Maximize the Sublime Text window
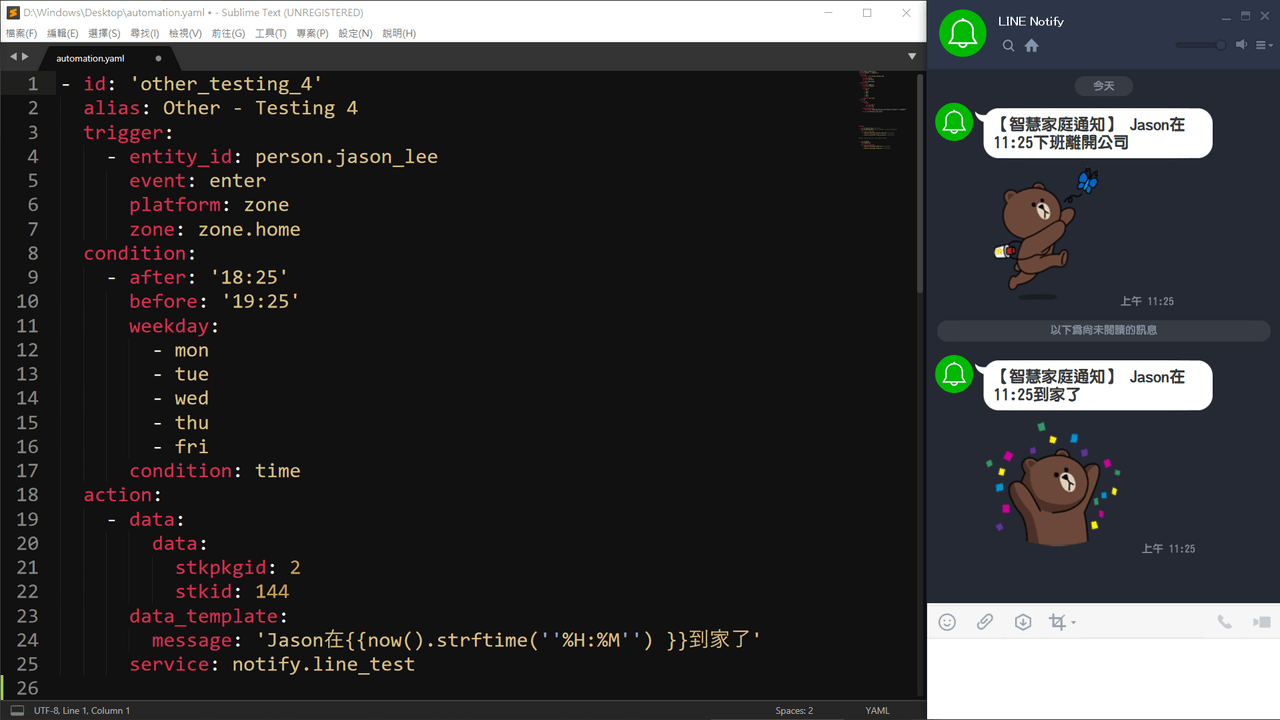This screenshot has height=720, width=1280. pos(867,13)
